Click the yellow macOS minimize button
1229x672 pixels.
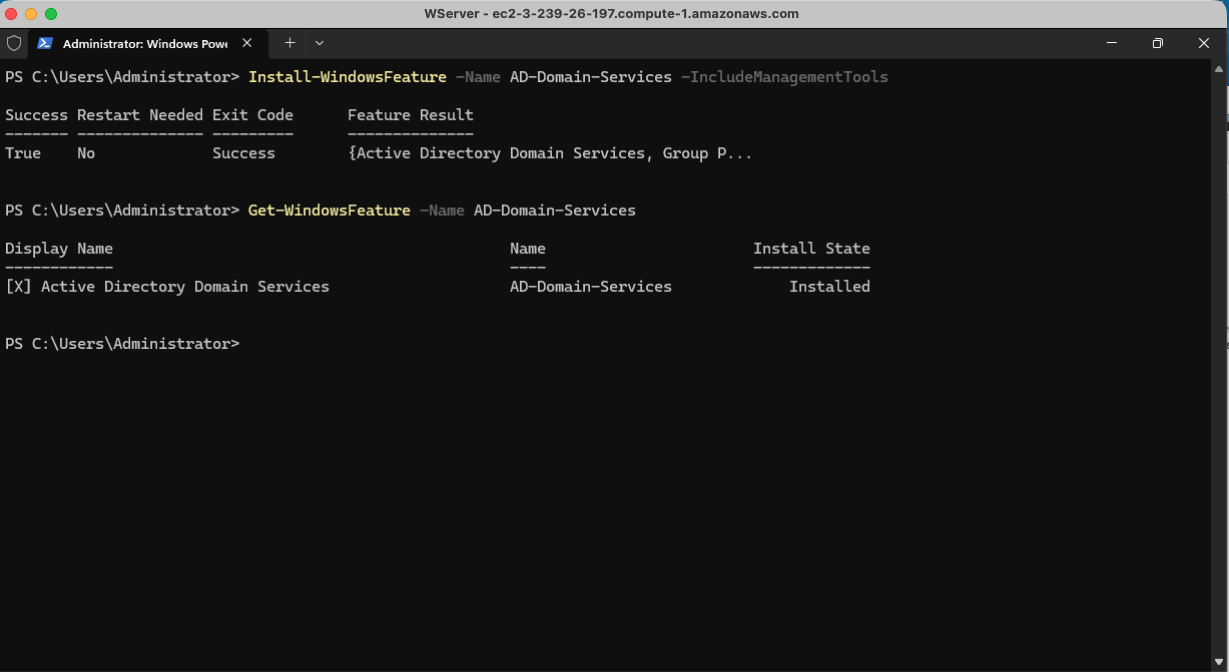[31, 14]
